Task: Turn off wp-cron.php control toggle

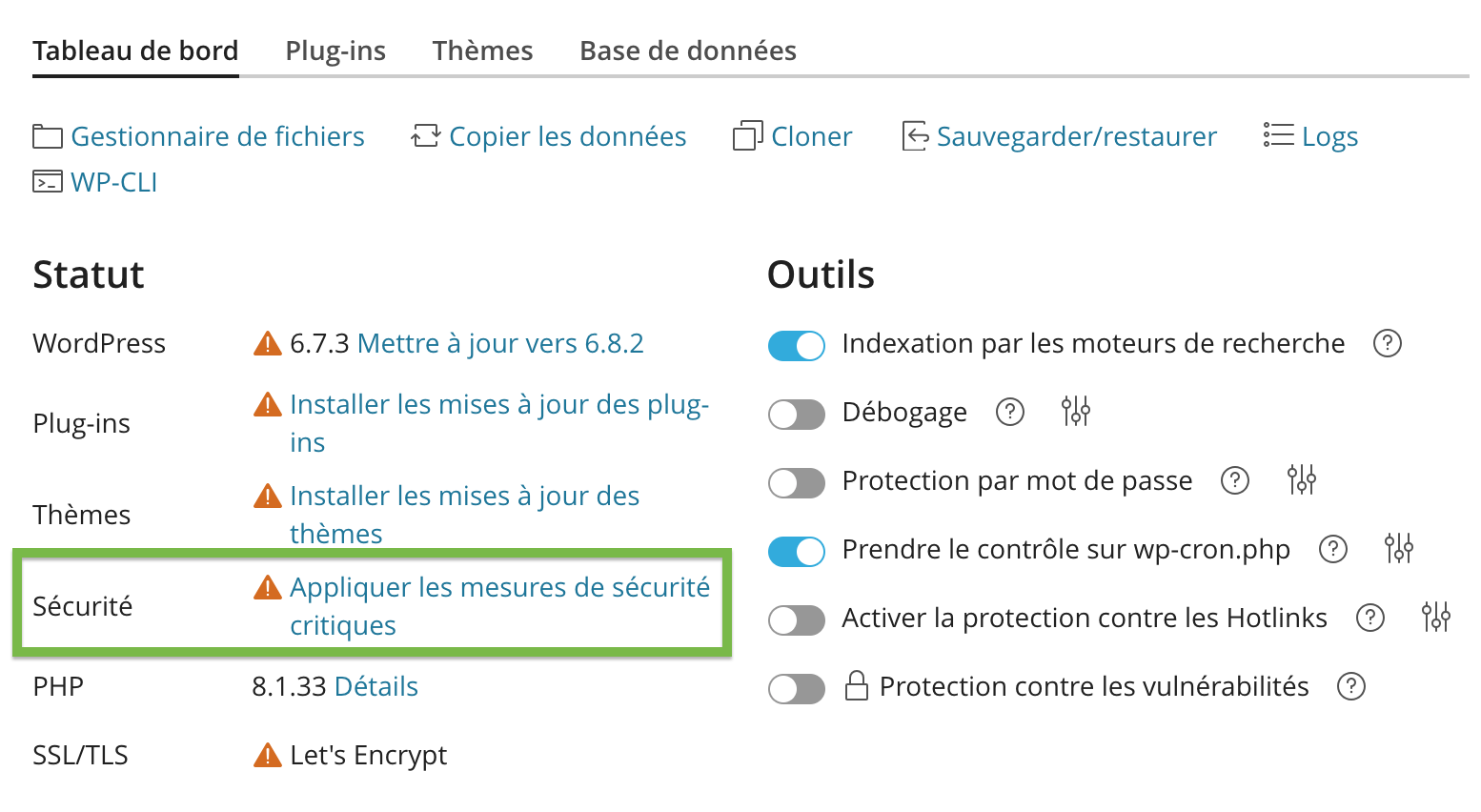Action: (797, 551)
